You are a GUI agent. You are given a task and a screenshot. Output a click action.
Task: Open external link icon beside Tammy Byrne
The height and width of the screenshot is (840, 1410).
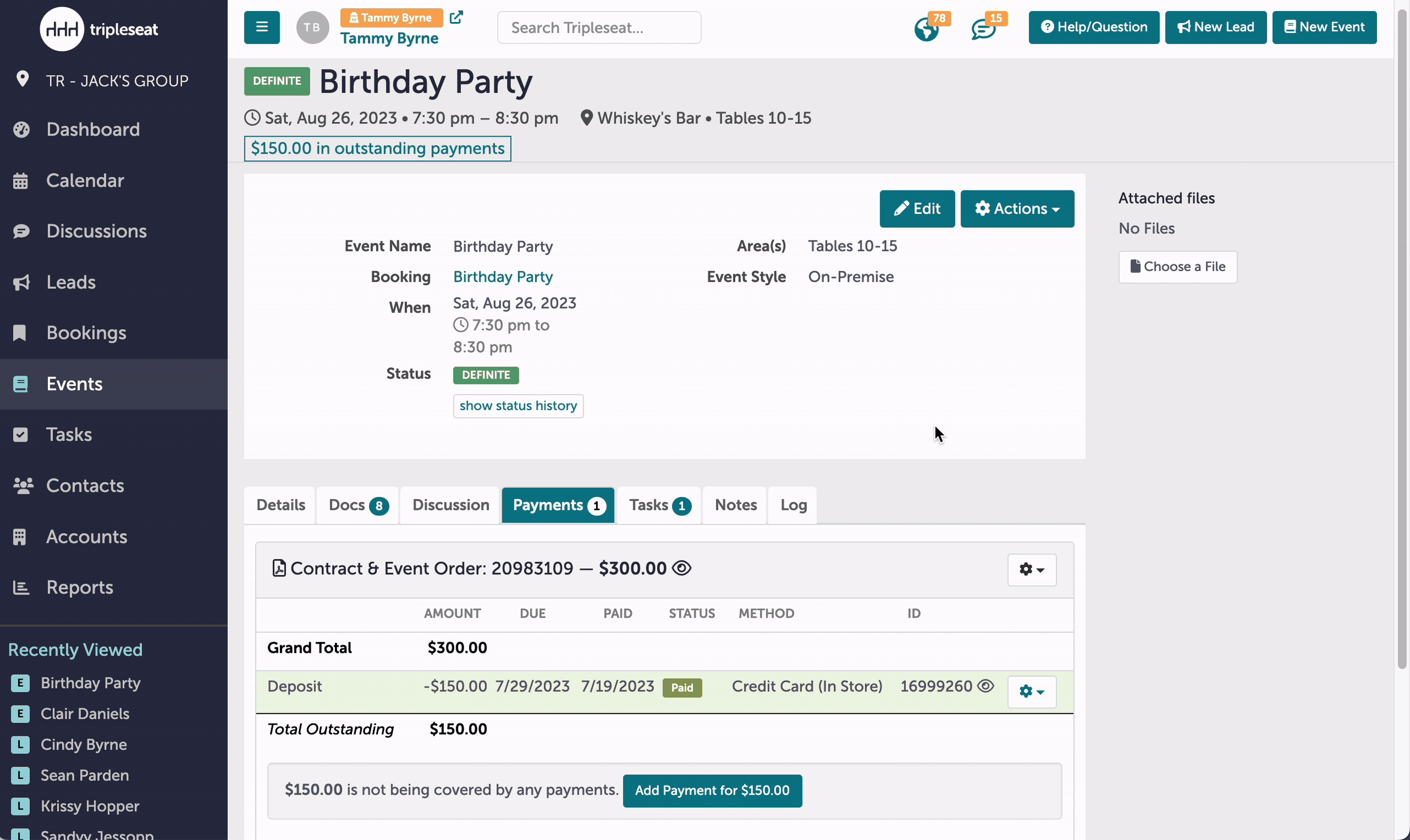457,18
